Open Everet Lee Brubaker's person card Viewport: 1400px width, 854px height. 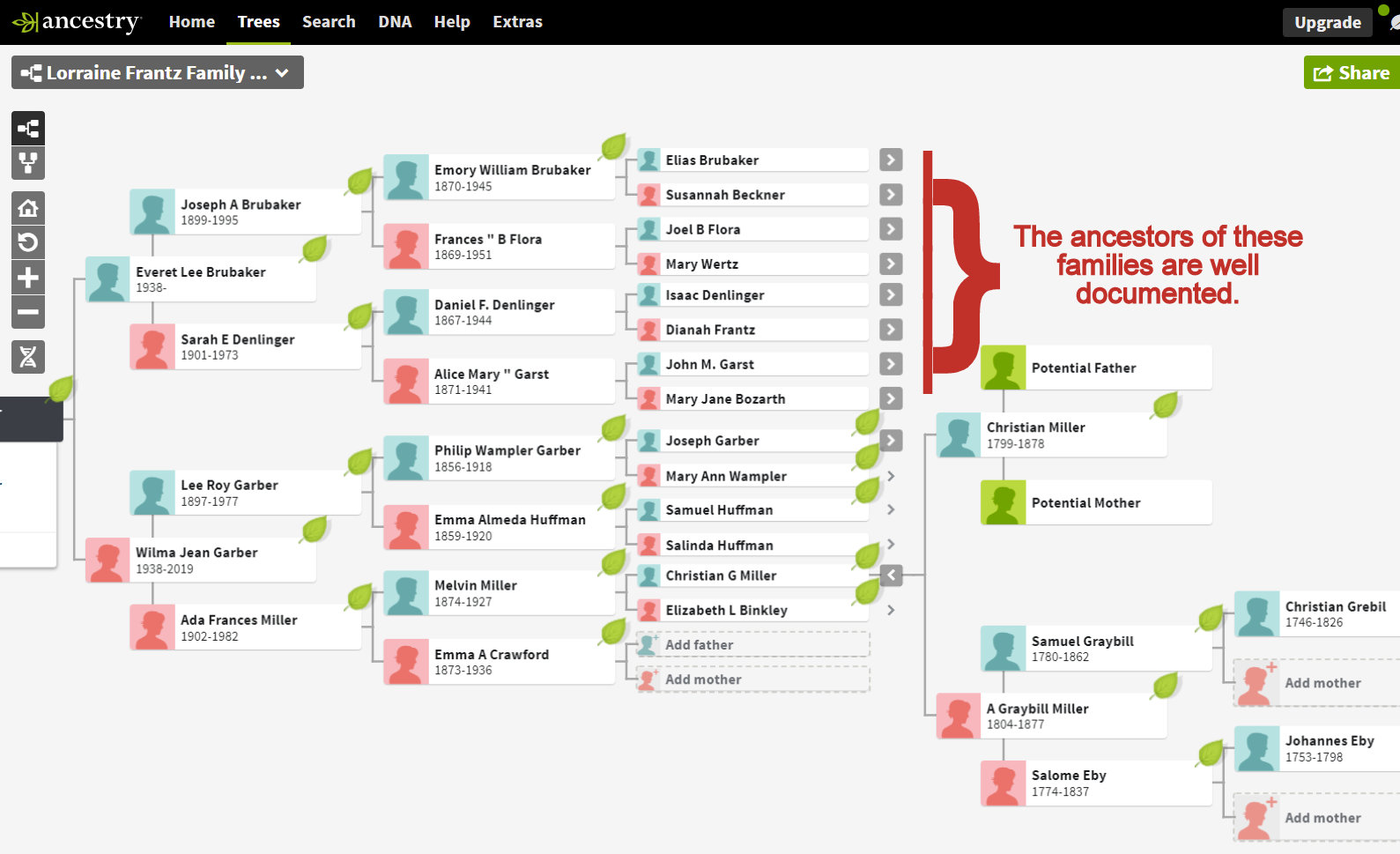pos(201,279)
